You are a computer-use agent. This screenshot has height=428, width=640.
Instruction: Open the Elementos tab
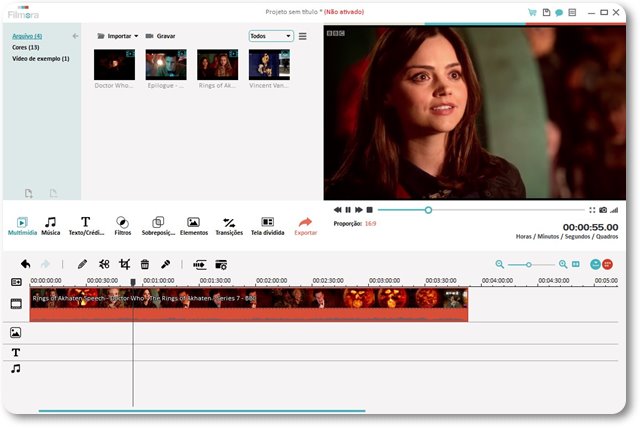(193, 226)
